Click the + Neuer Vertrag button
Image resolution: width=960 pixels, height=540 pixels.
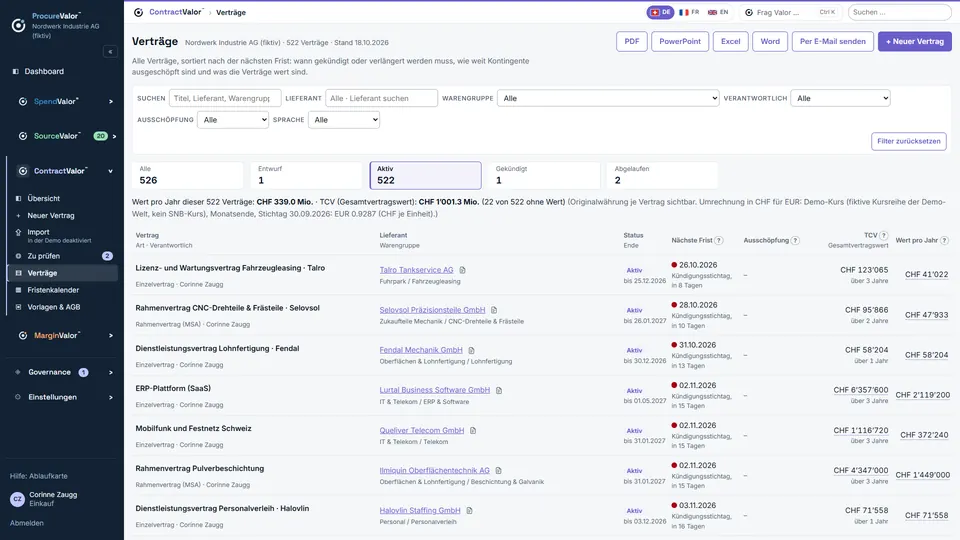coord(915,42)
